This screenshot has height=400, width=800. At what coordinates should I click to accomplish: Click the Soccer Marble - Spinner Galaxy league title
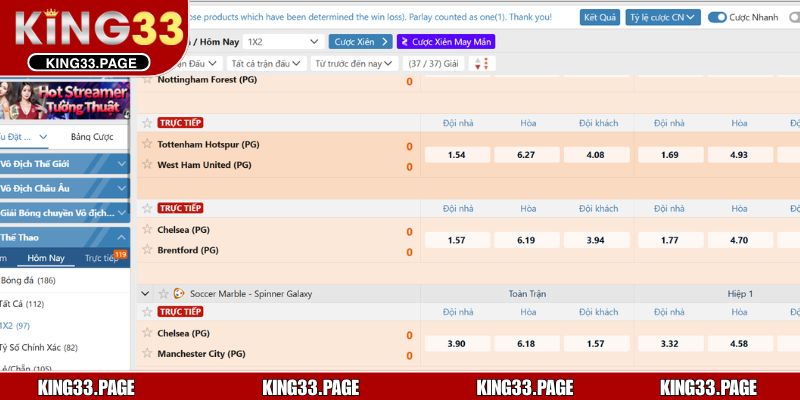pyautogui.click(x=251, y=294)
